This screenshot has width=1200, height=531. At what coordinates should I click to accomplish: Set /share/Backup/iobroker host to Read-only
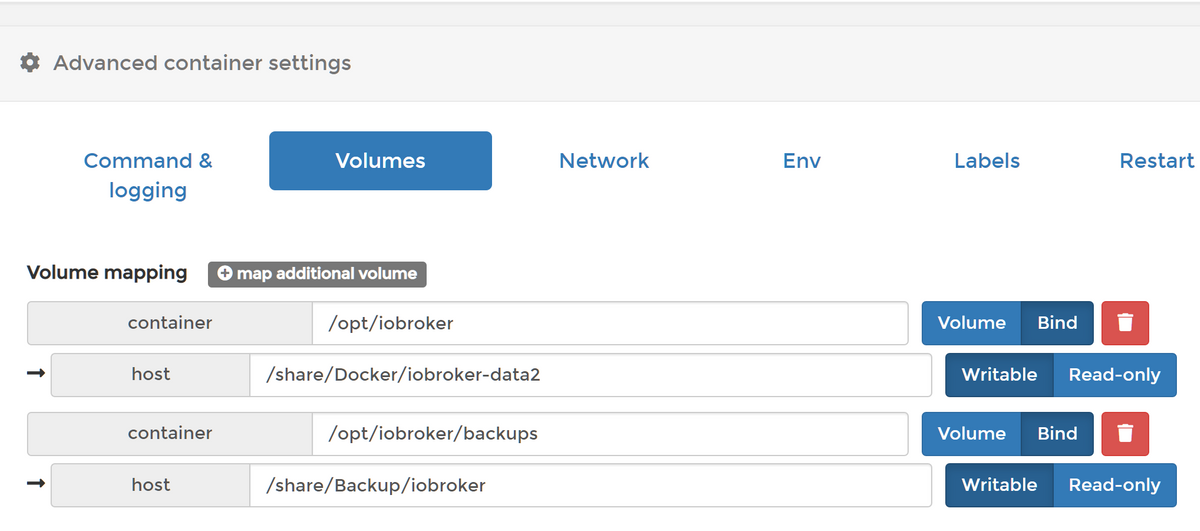pos(1114,485)
